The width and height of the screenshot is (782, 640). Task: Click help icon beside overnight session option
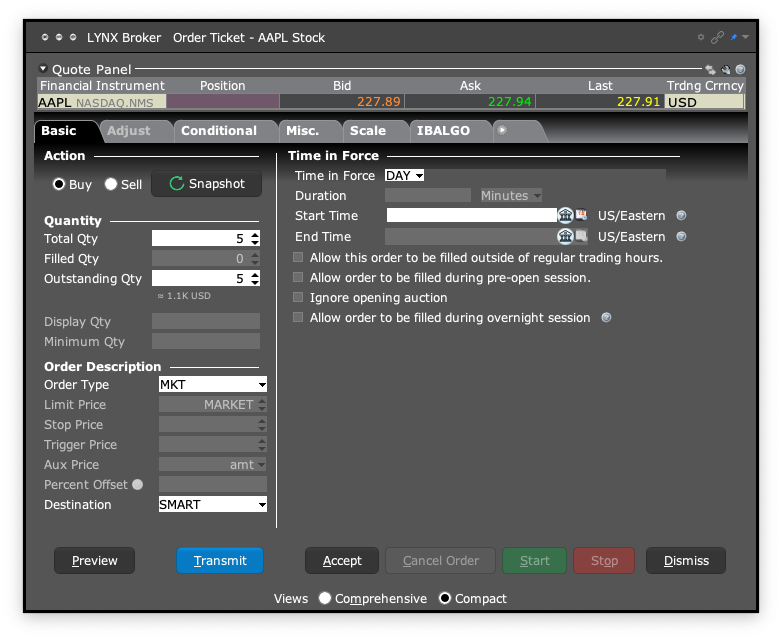pyautogui.click(x=606, y=318)
